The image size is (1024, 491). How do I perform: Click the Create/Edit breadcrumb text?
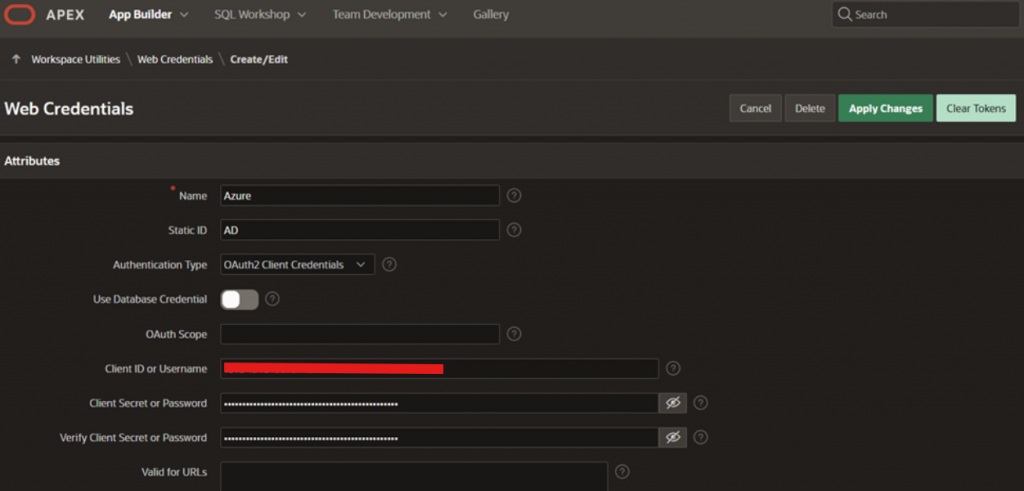pos(259,59)
